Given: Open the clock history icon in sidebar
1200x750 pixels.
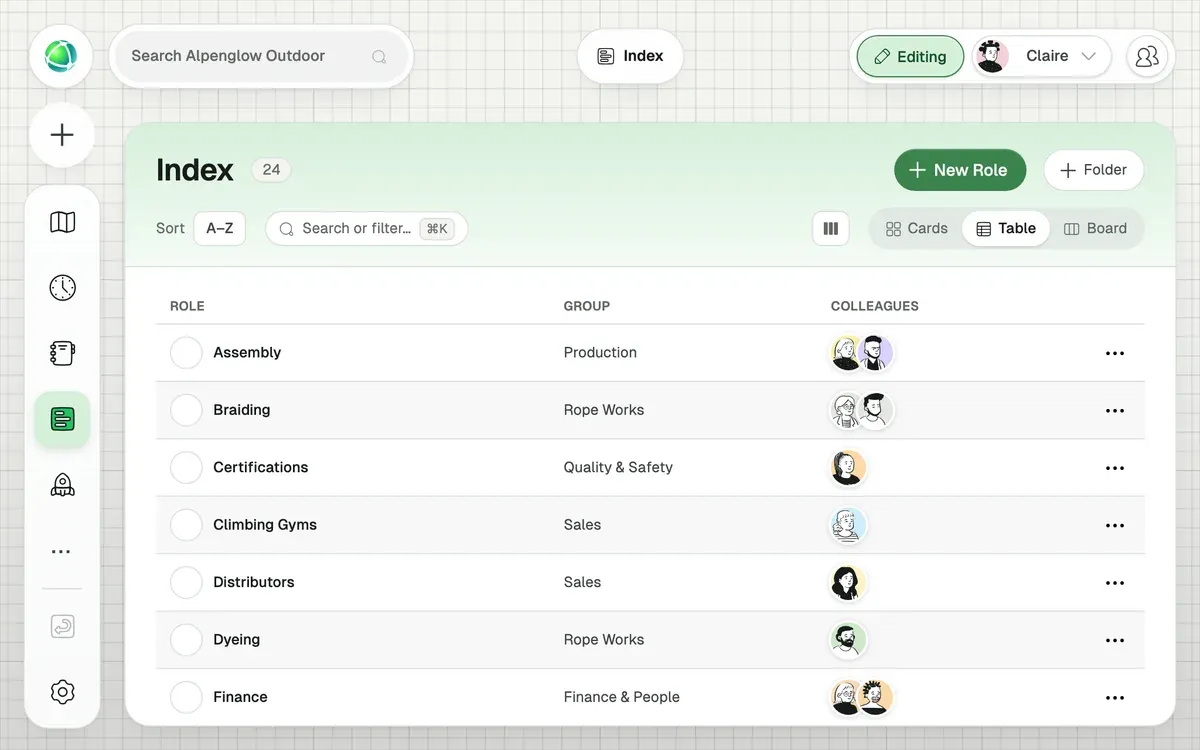Looking at the screenshot, I should [x=62, y=288].
